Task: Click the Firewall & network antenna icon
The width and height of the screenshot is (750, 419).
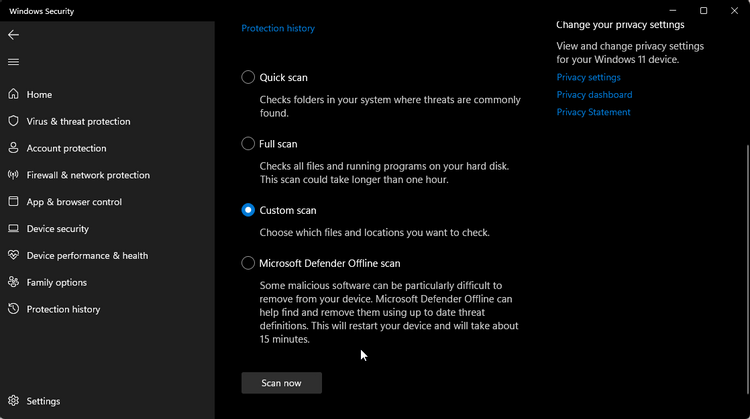Action: tap(13, 175)
